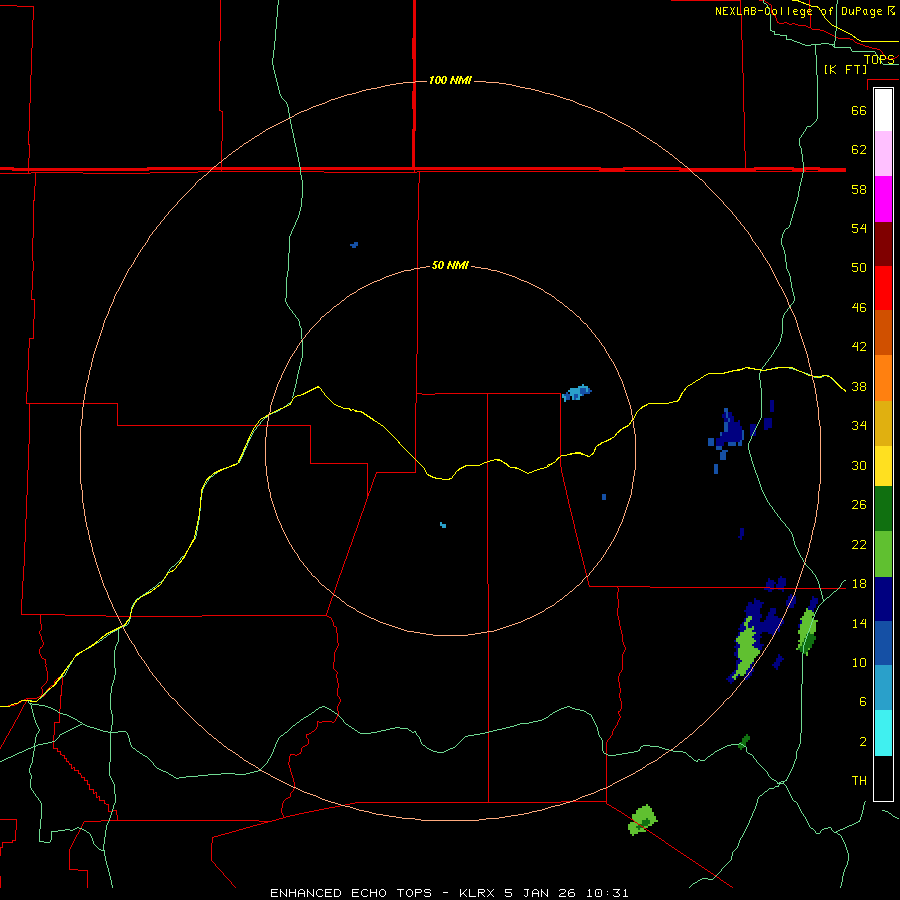Image resolution: width=900 pixels, height=900 pixels.
Task: Click the small blue echo just left of "50 NMI"
Action: click(x=354, y=245)
